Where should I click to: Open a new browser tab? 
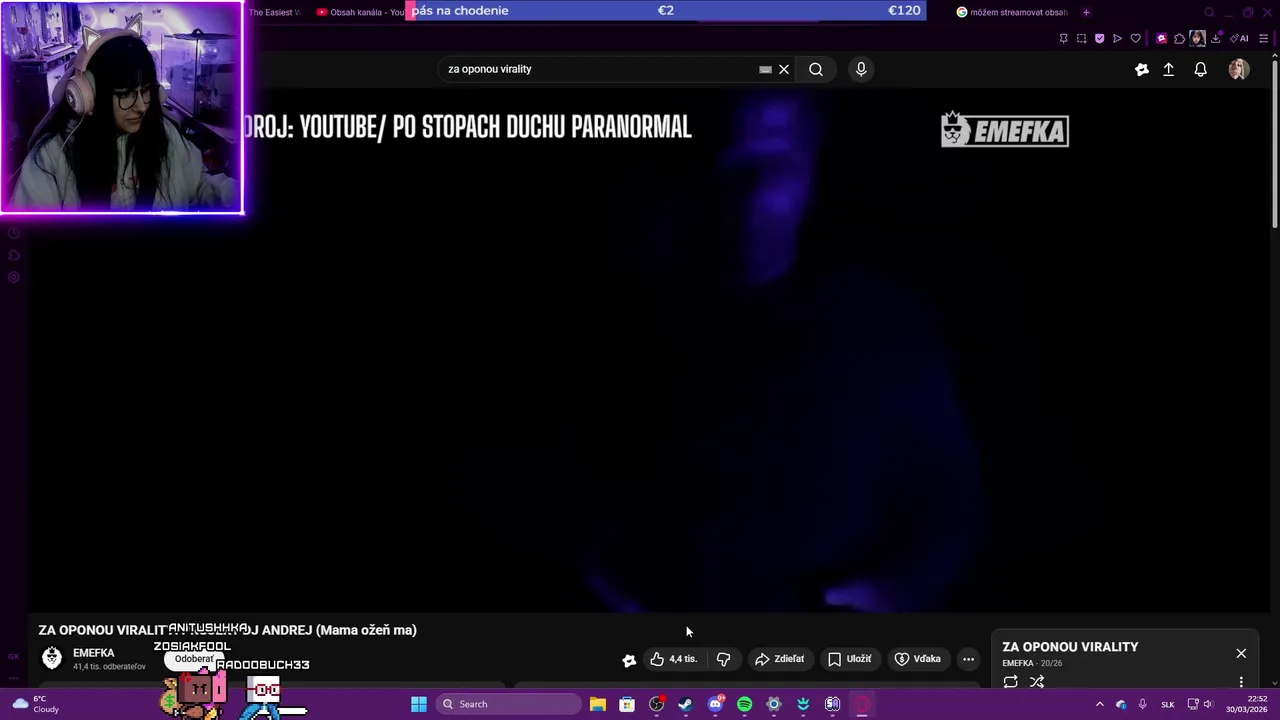click(1086, 12)
